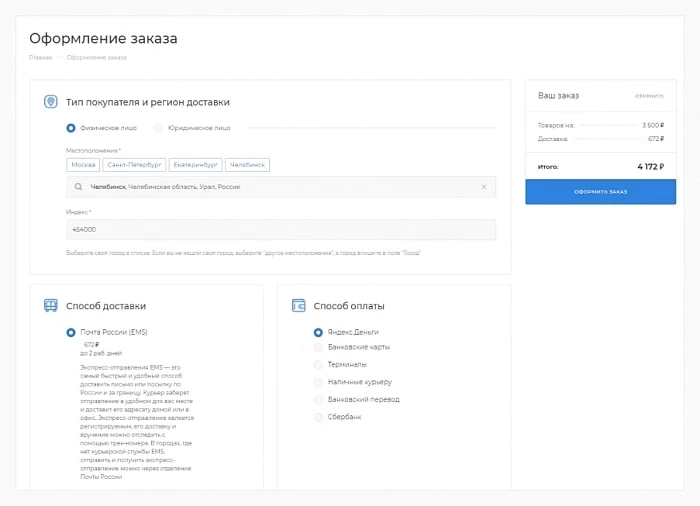Image resolution: width=700 pixels, height=506 pixels.
Task: Pick the Екатеринбург quick location button
Action: click(196, 165)
